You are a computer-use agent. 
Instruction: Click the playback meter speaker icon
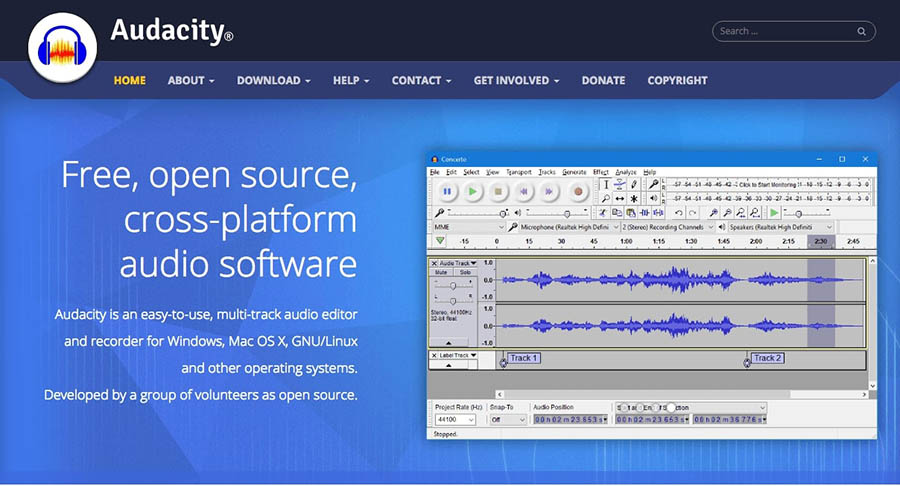(653, 199)
